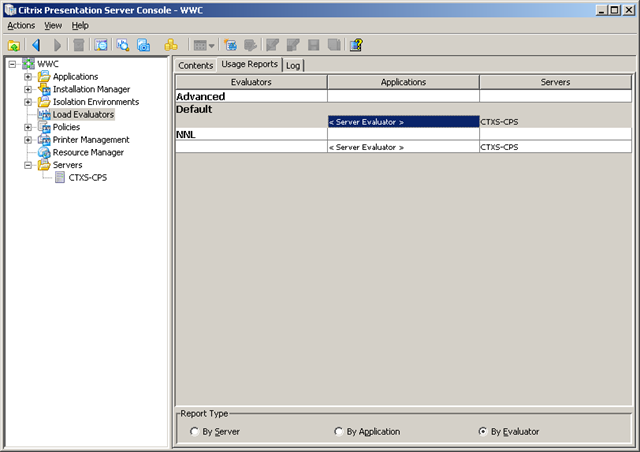Click the second gray pencil edit icon
640x452 pixels.
[x=293, y=45]
